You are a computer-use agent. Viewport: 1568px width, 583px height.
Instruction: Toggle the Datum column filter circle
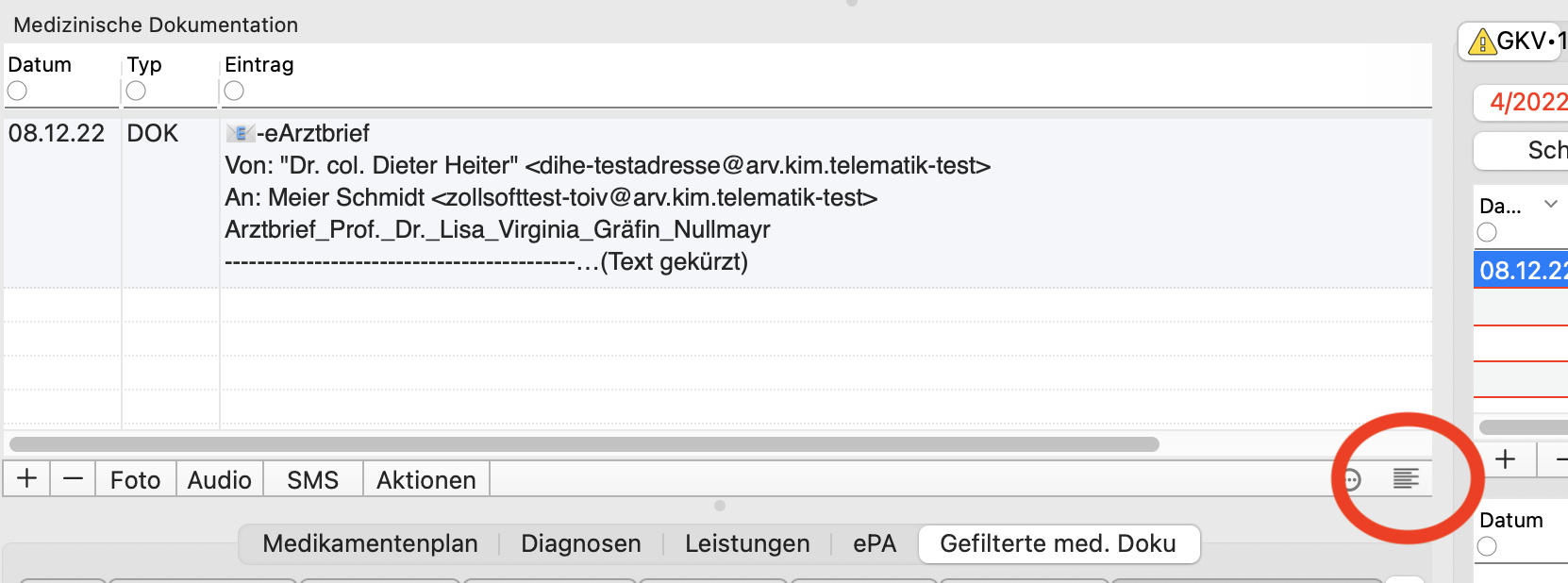click(x=17, y=92)
